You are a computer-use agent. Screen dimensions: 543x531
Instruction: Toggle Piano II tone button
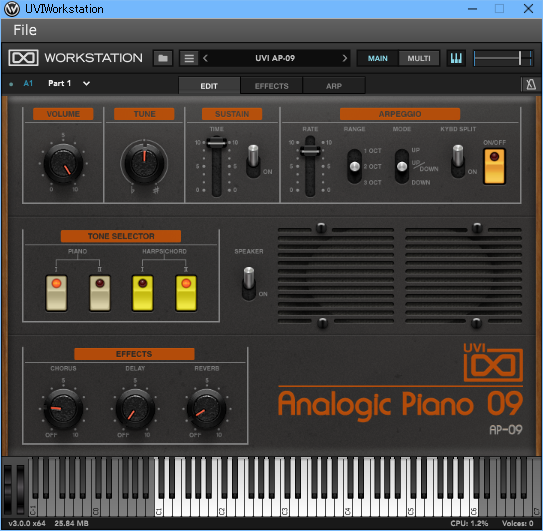(100, 293)
